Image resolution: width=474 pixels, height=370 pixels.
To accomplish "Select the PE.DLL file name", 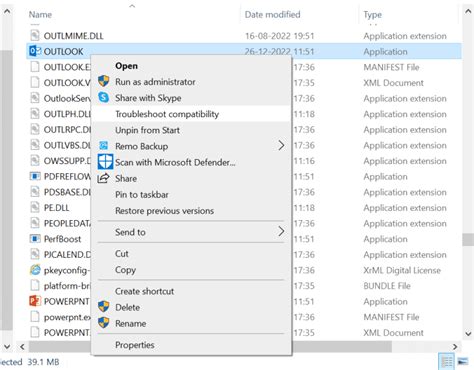I will pyautogui.click(x=57, y=208).
